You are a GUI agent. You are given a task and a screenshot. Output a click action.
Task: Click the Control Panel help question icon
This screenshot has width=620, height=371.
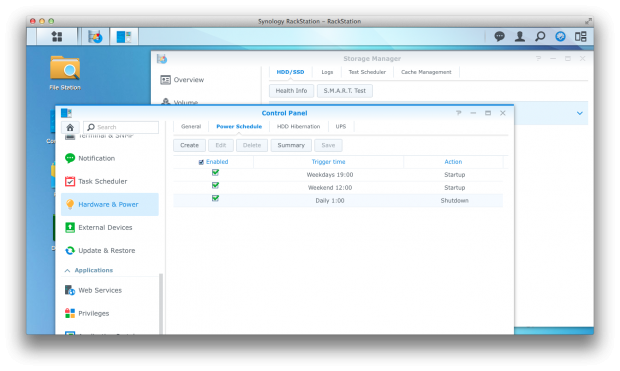[459, 113]
